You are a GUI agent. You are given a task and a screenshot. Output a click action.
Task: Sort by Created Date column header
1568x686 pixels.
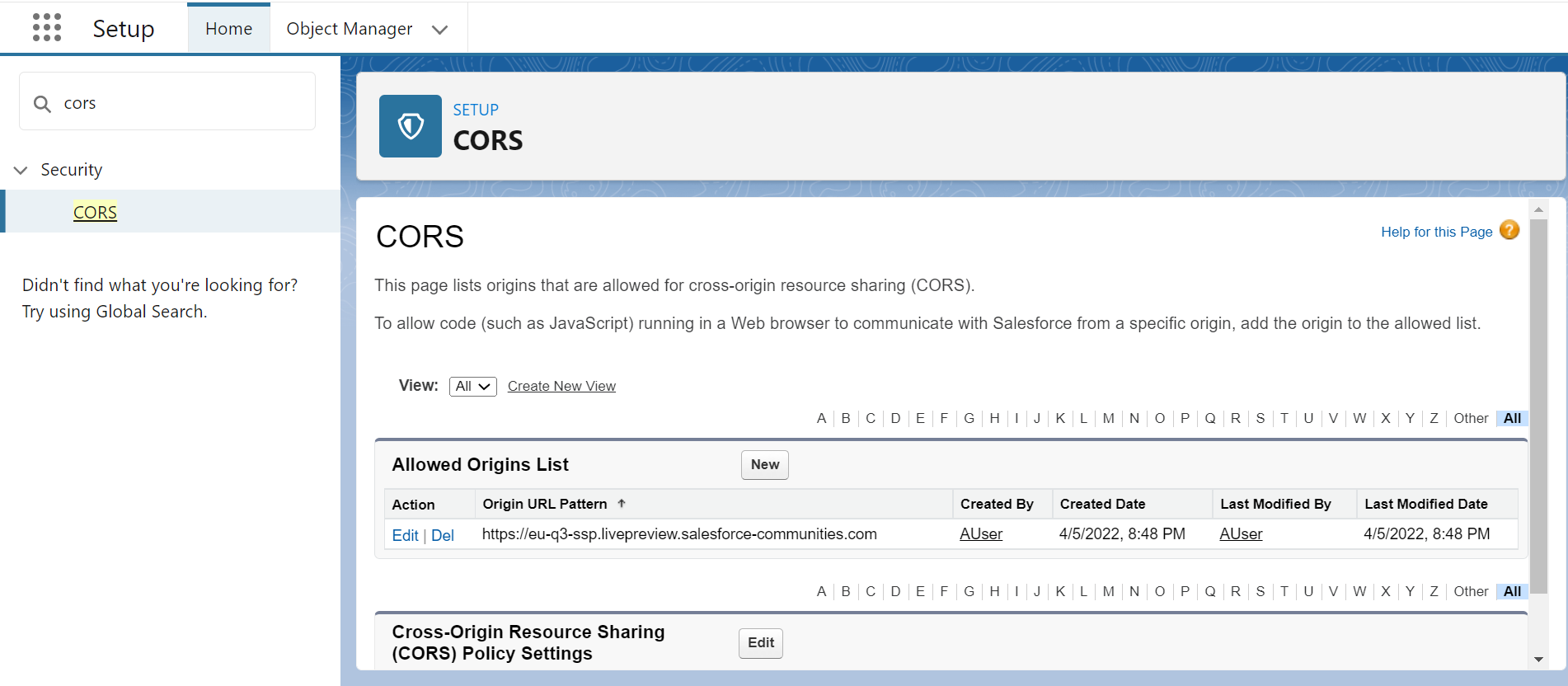1102,504
